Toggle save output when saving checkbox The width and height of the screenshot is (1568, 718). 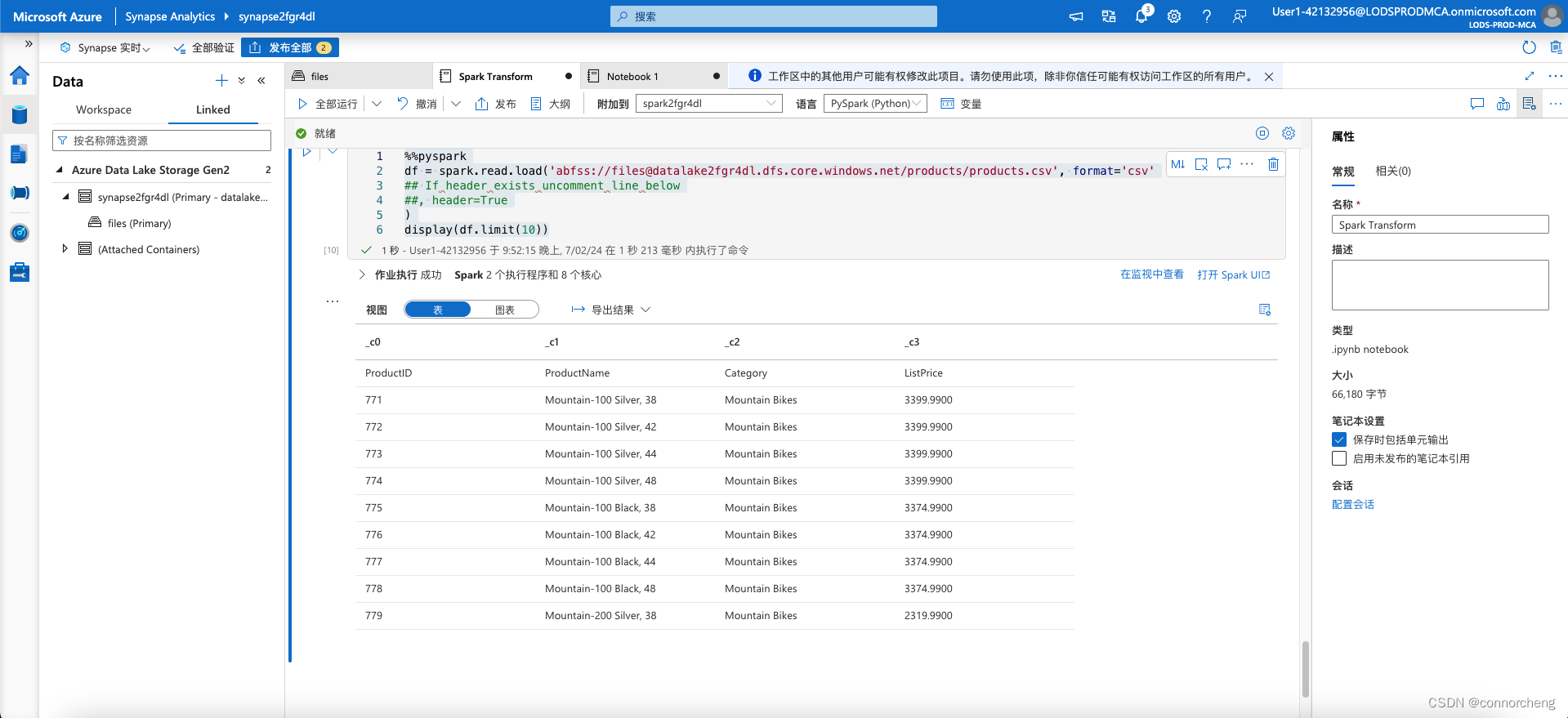1339,439
